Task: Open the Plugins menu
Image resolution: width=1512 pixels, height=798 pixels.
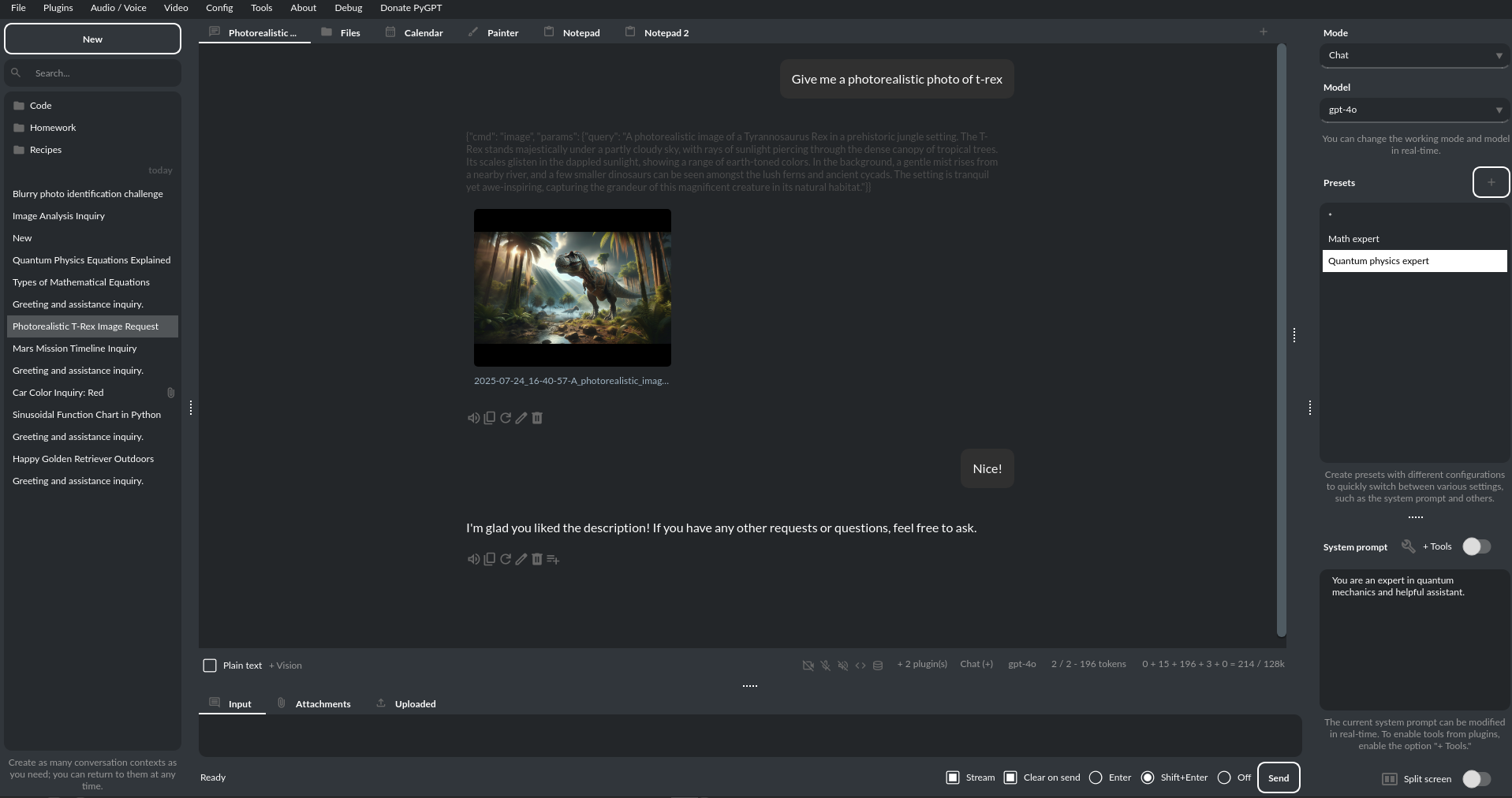Action: pyautogui.click(x=58, y=8)
